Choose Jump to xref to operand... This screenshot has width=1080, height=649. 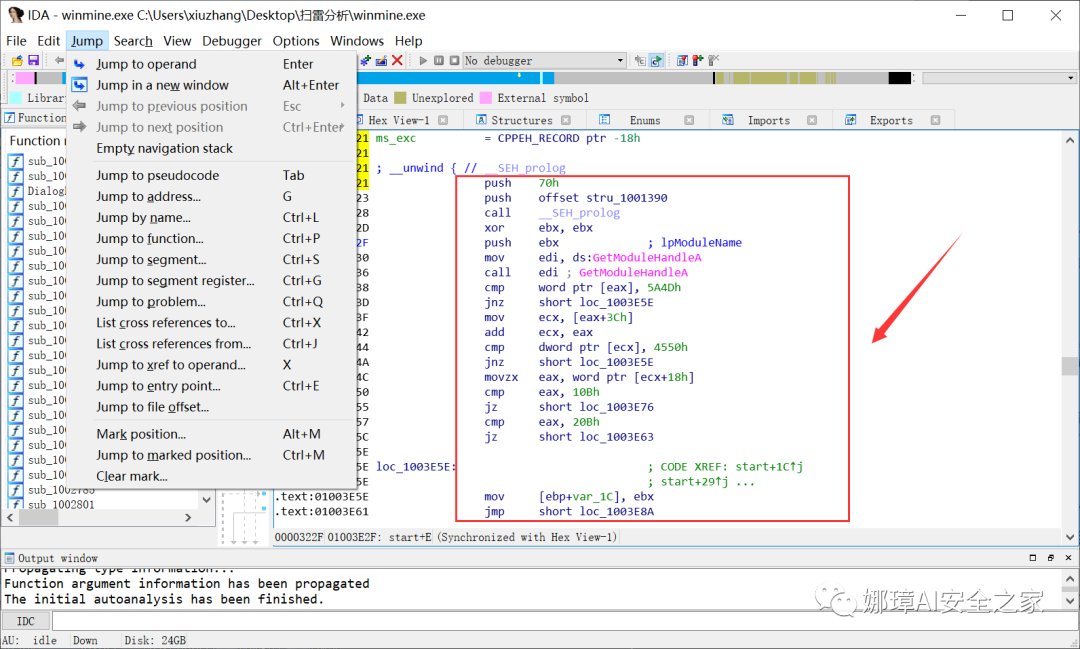(211, 364)
